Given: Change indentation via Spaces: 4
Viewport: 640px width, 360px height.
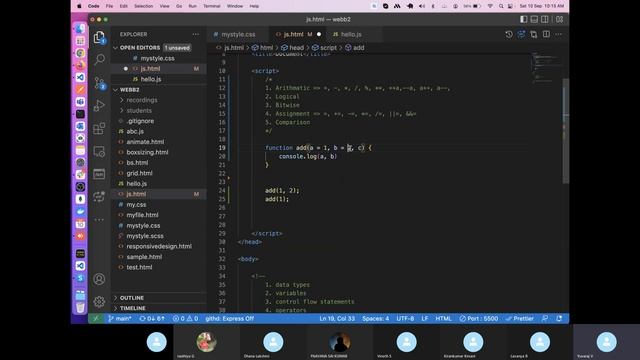Looking at the screenshot, I should (376, 318).
